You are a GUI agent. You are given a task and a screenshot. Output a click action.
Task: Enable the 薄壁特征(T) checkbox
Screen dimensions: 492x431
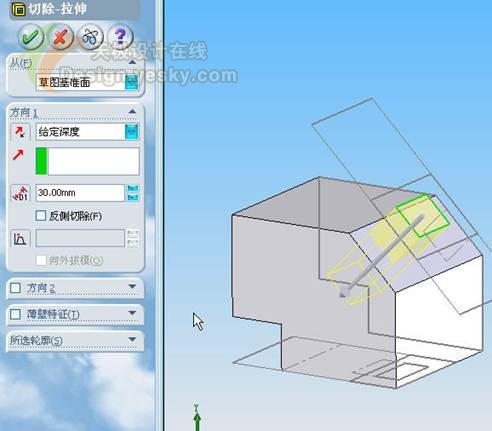[x=15, y=314]
